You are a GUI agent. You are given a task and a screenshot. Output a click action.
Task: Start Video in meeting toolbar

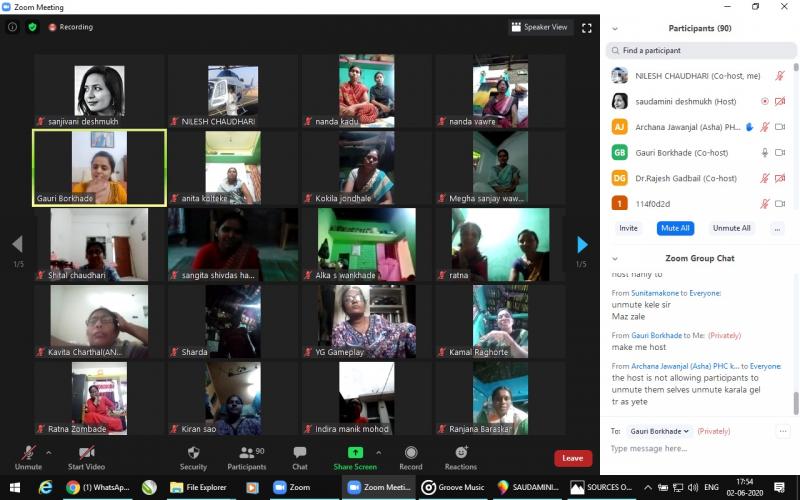pos(86,457)
